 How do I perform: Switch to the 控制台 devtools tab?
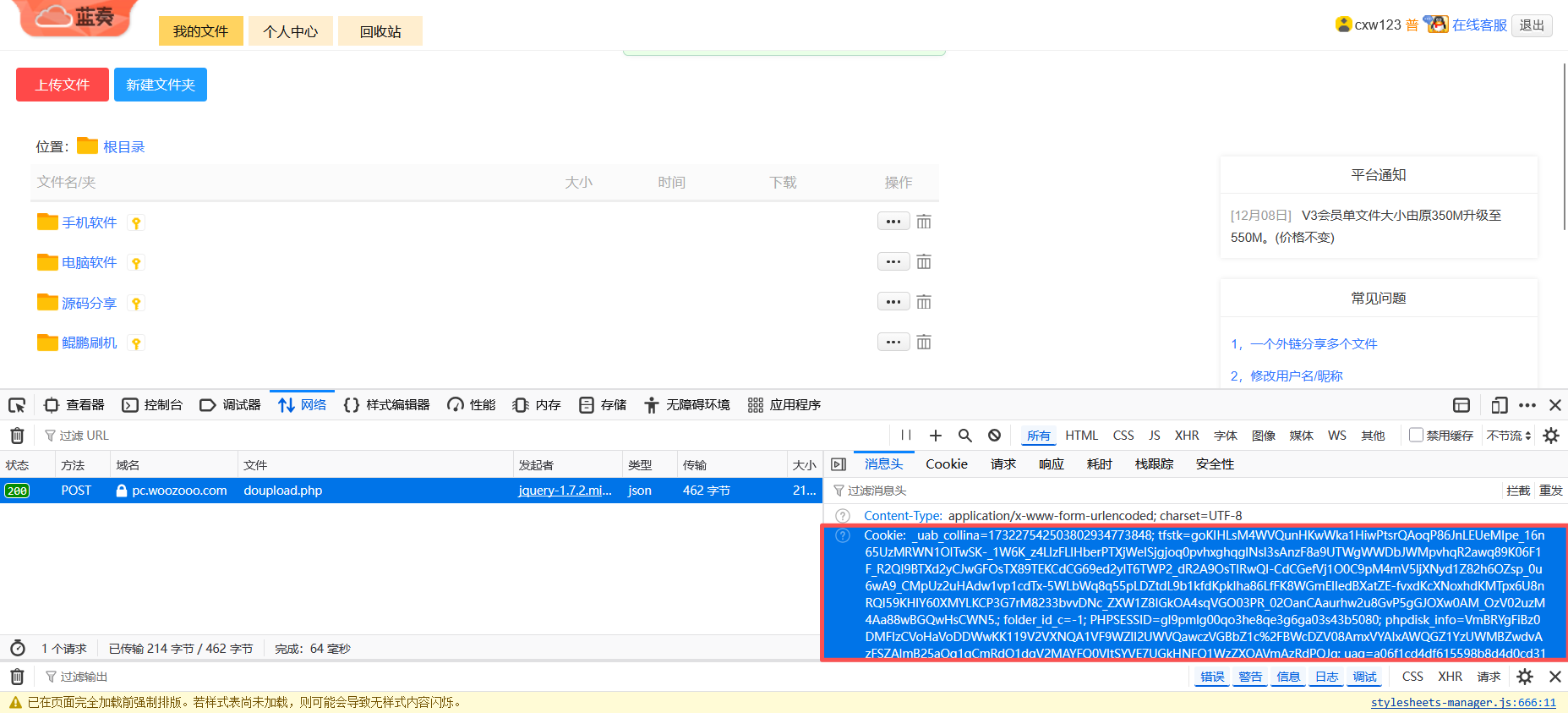click(x=153, y=405)
